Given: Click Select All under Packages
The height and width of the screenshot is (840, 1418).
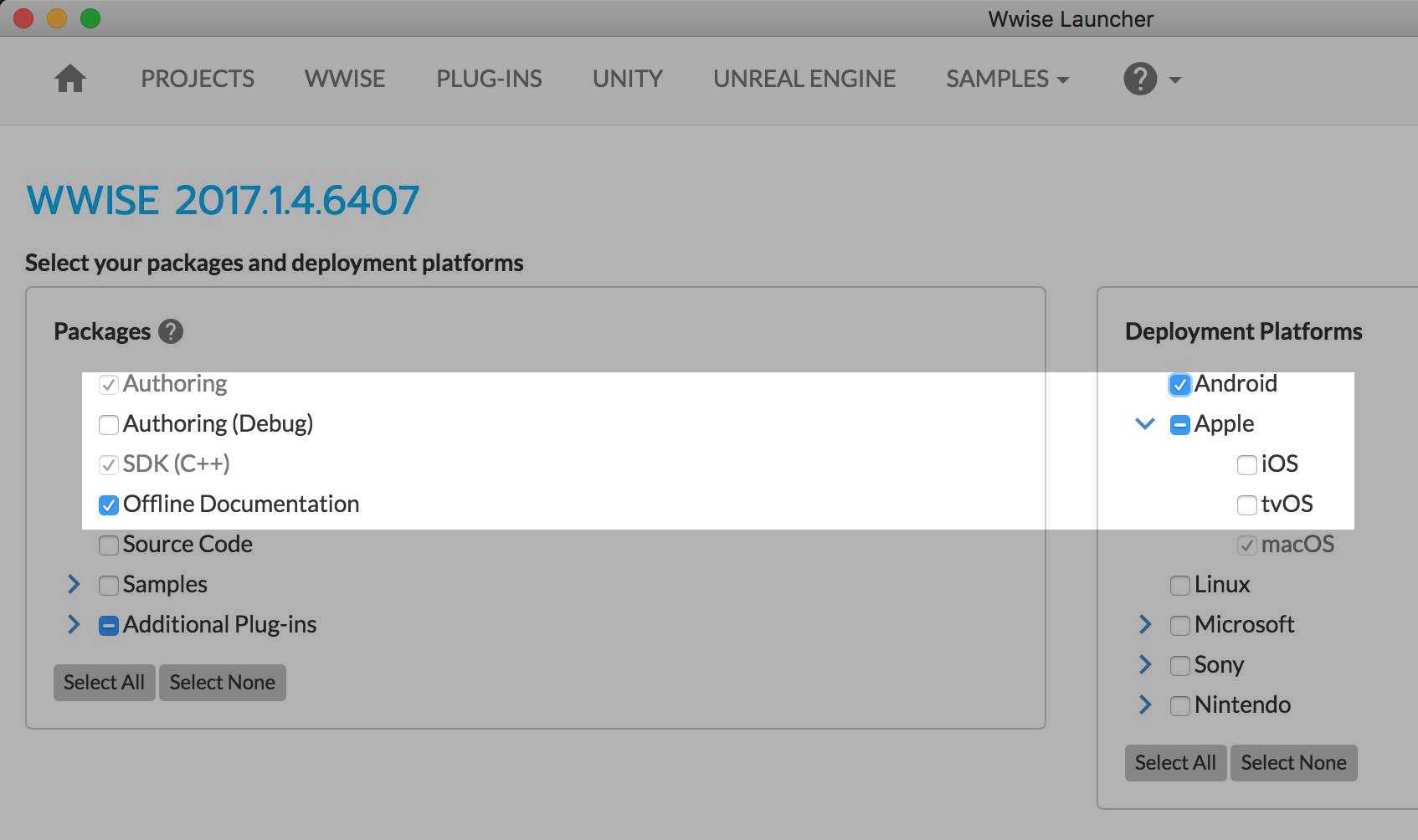Looking at the screenshot, I should 104,683.
